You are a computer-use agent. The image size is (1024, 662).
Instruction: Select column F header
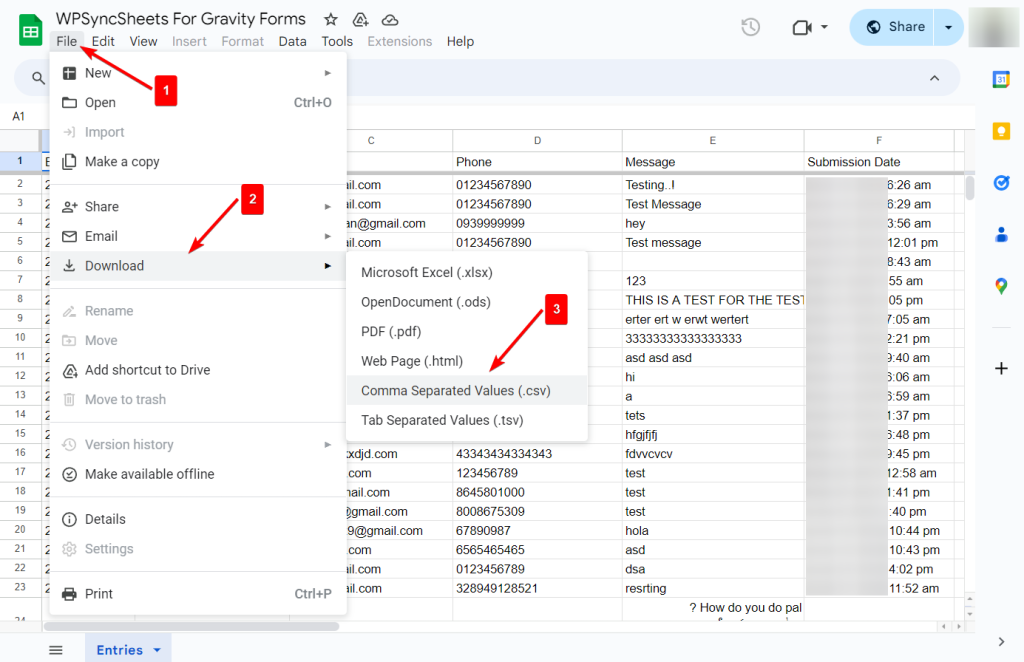tap(879, 140)
